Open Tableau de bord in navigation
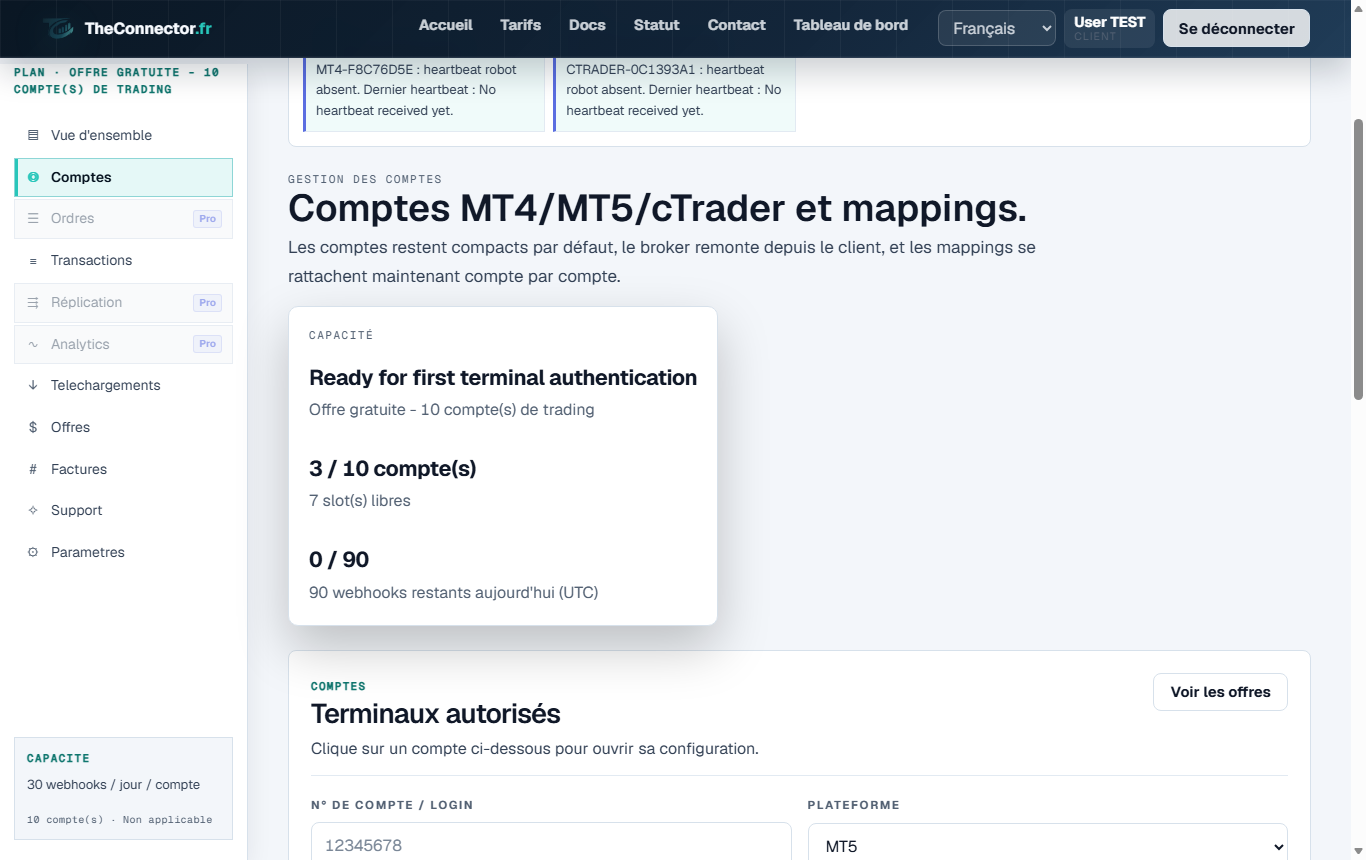 (851, 25)
